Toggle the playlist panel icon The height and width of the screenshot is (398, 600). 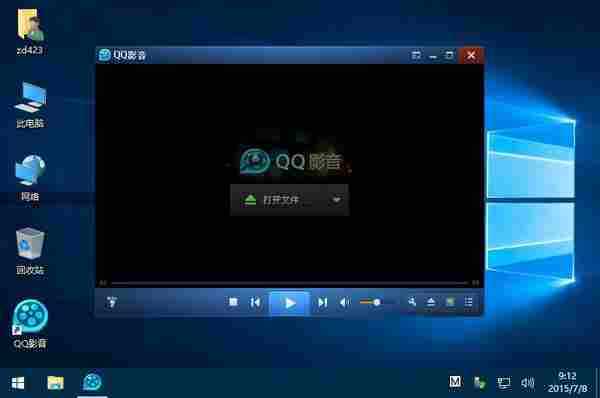pos(468,302)
